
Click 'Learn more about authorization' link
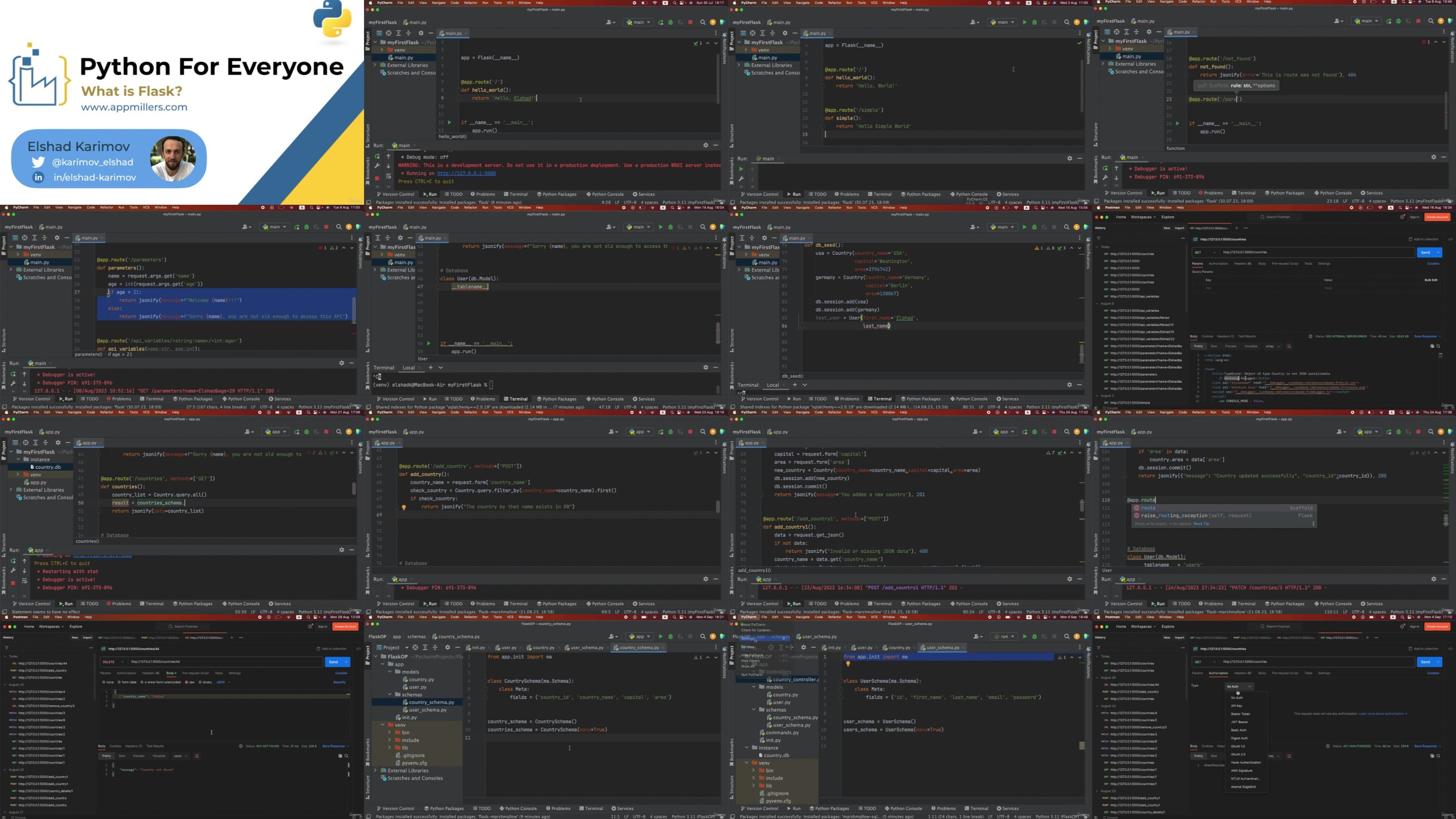pyautogui.click(x=1382, y=714)
